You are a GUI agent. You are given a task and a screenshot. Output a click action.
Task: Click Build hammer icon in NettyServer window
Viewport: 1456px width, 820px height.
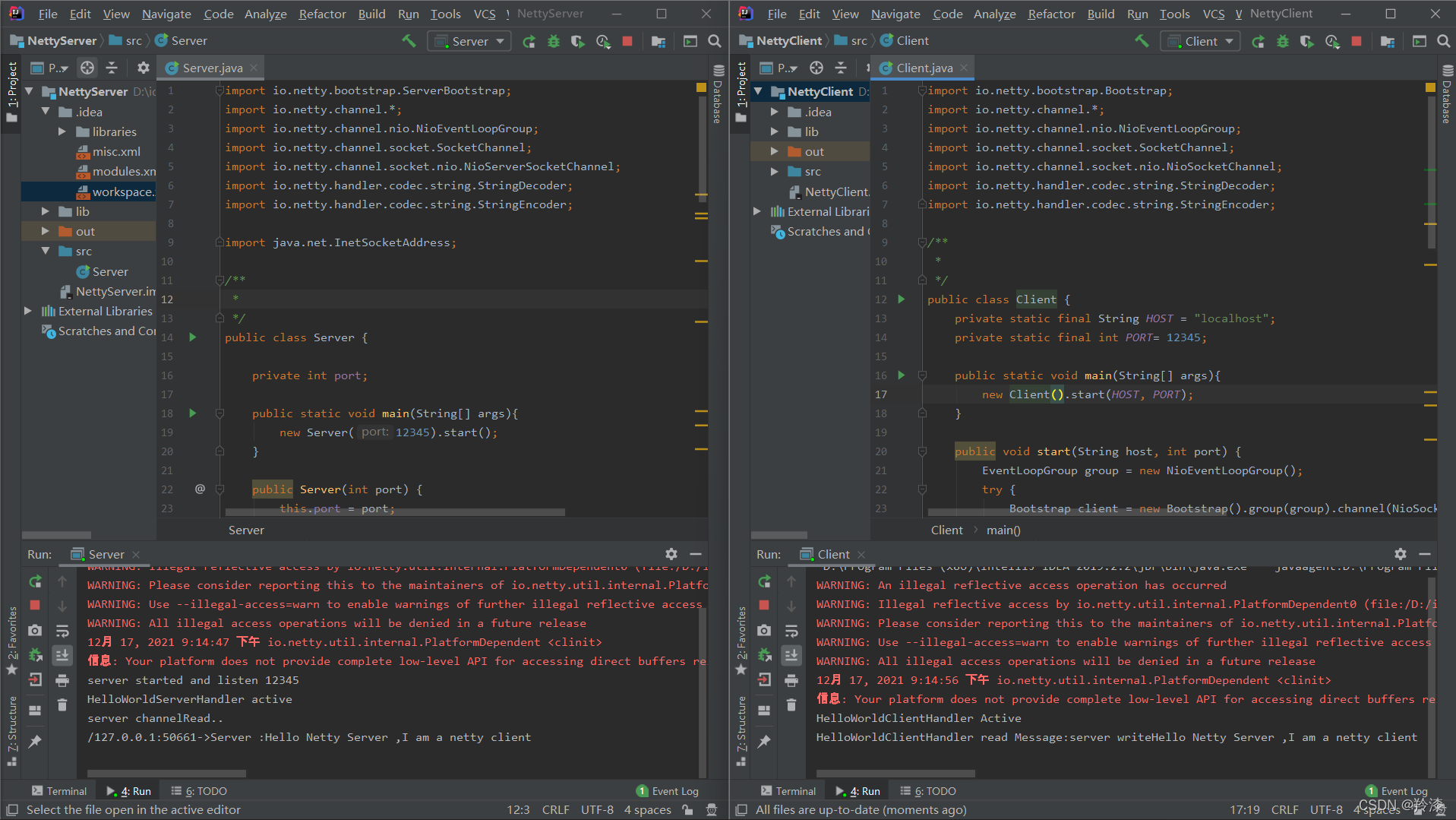coord(409,41)
